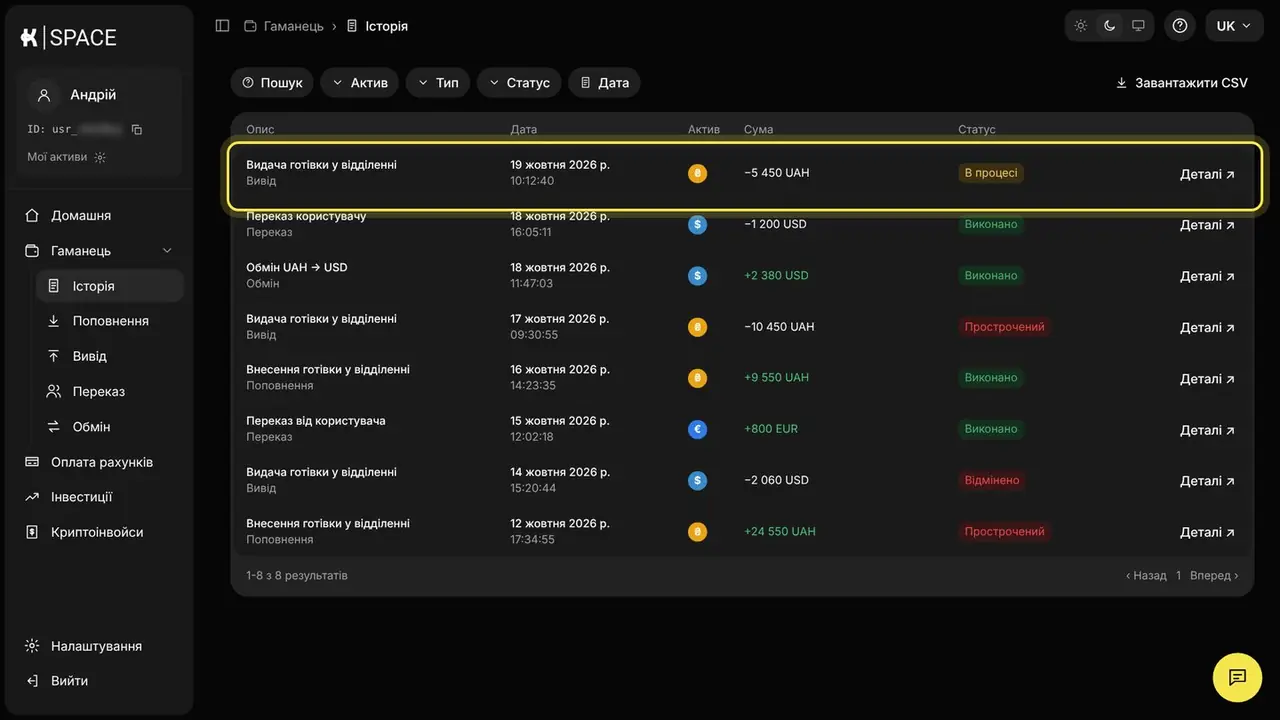Switch to dark theme moon icon
The width and height of the screenshot is (1280, 720).
[1110, 26]
